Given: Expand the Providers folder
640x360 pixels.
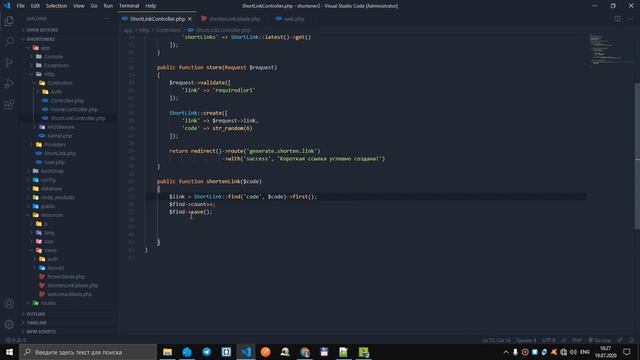Looking at the screenshot, I should click(x=55, y=144).
